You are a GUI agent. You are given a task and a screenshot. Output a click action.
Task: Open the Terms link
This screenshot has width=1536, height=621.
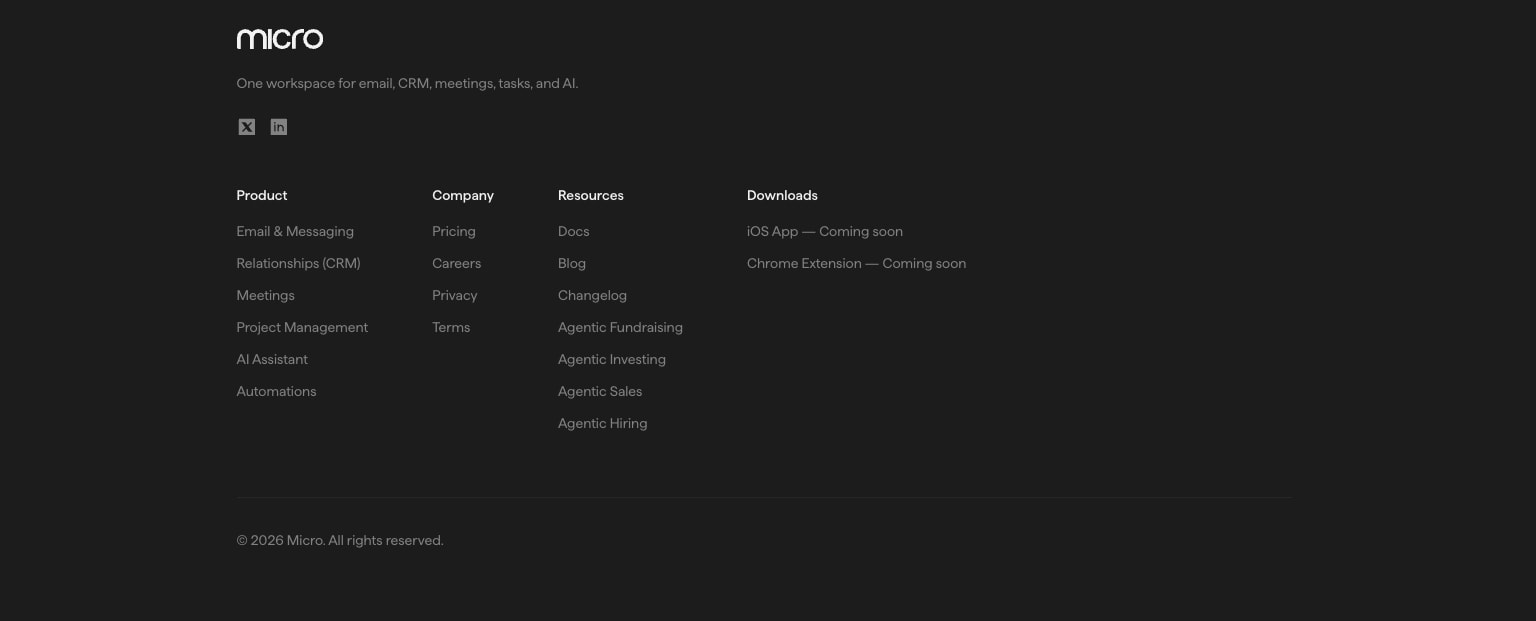point(451,327)
